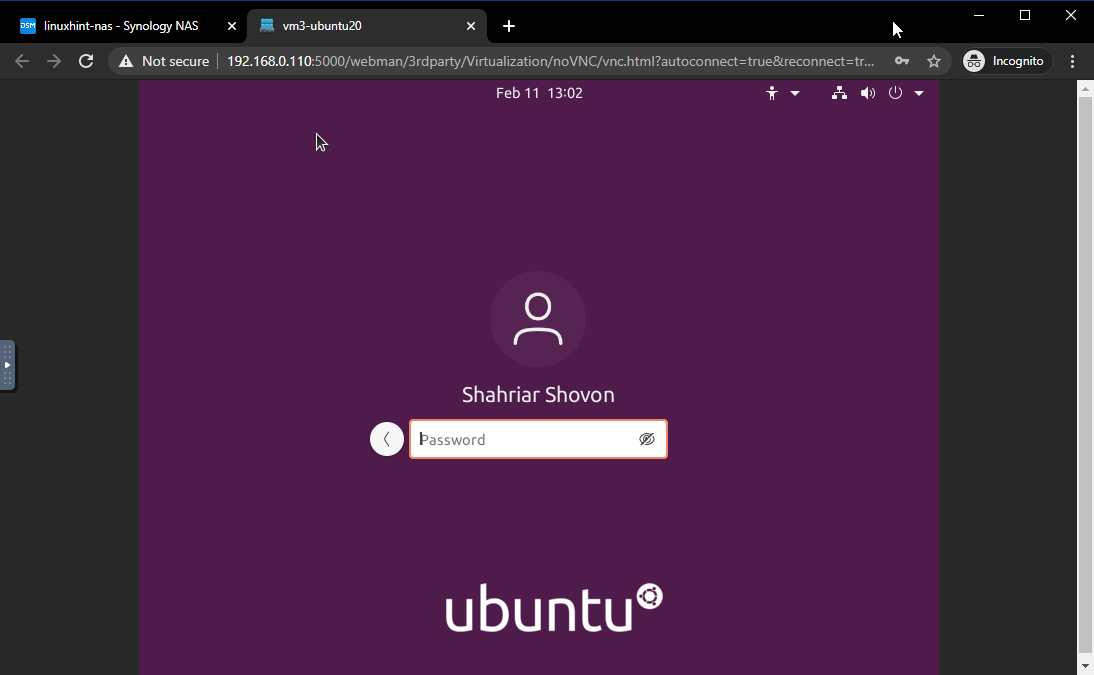Switch to vm3-ubuntu20 tab

point(366,26)
